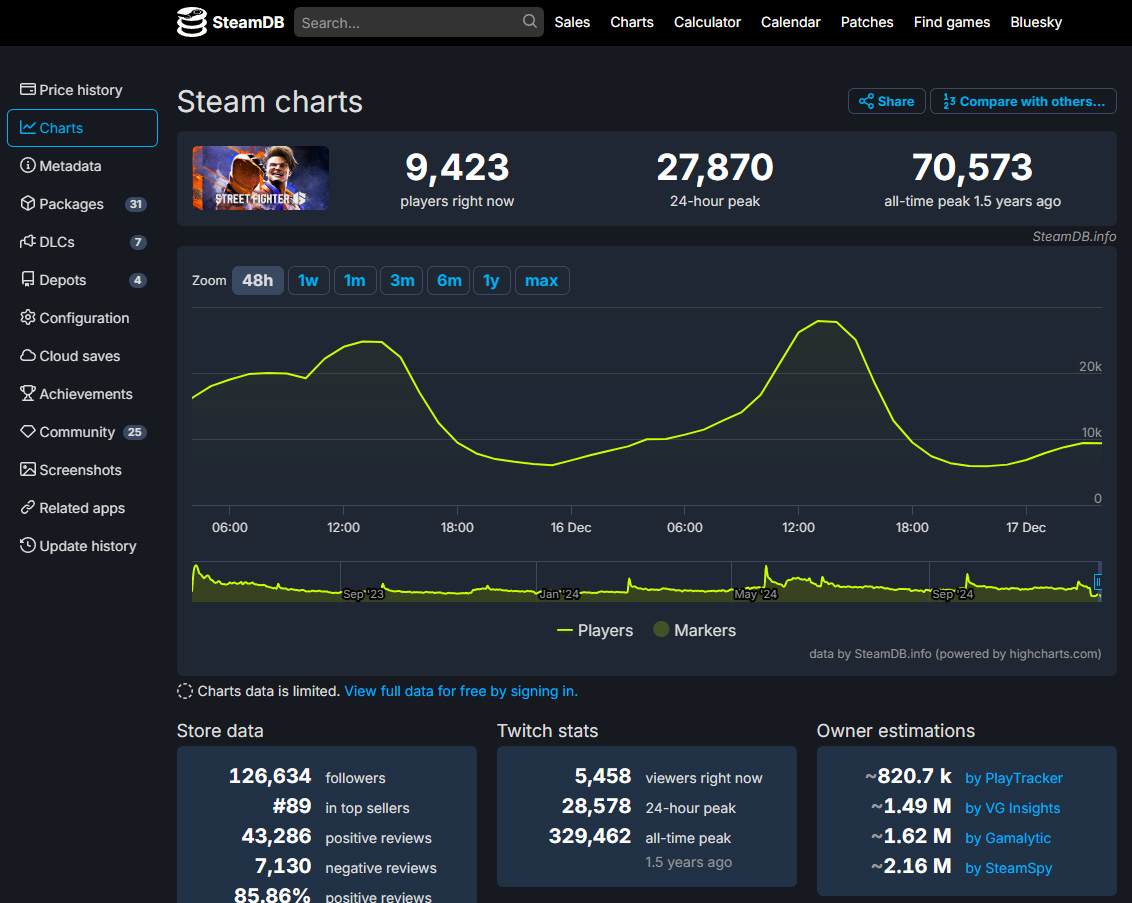Image resolution: width=1132 pixels, height=903 pixels.
Task: Click the navigator timeline near May '24
Action: point(755,594)
